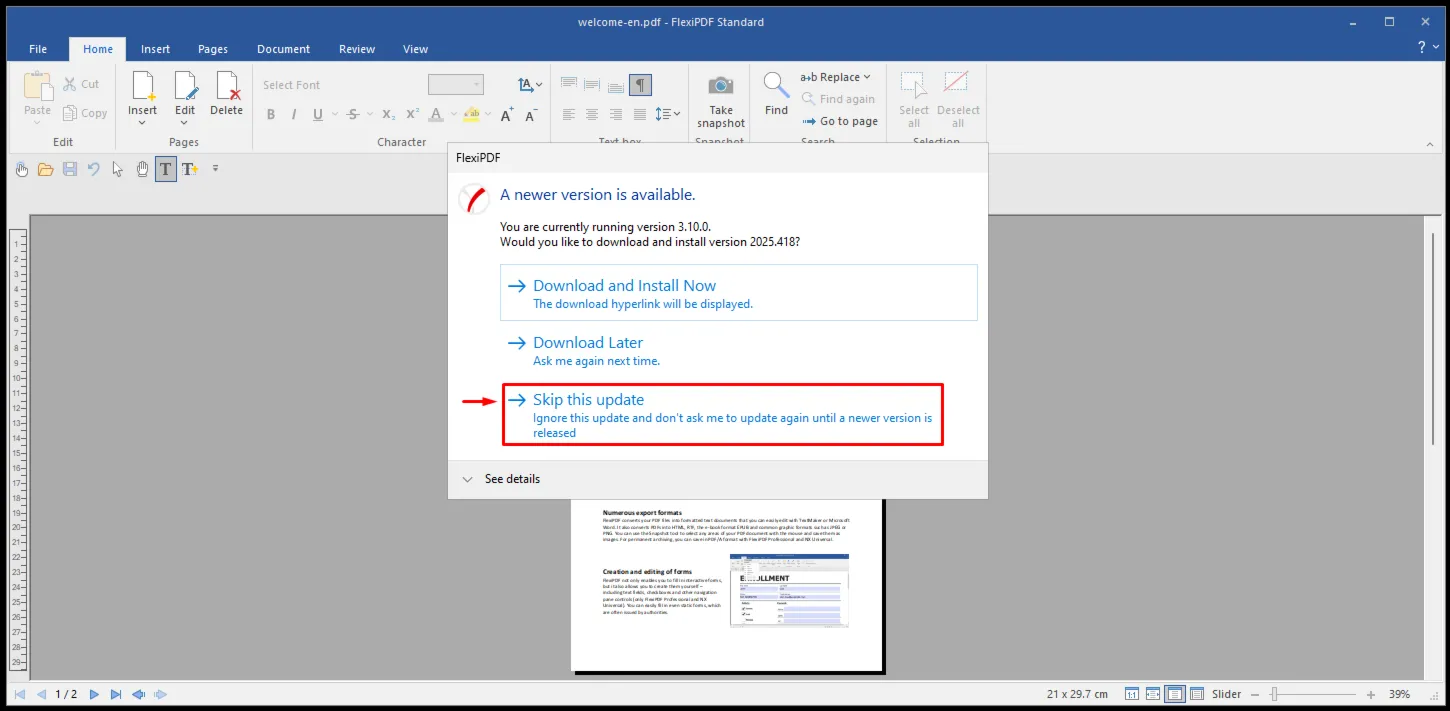Click the open folder icon
The image size is (1450, 711).
pyautogui.click(x=46, y=169)
